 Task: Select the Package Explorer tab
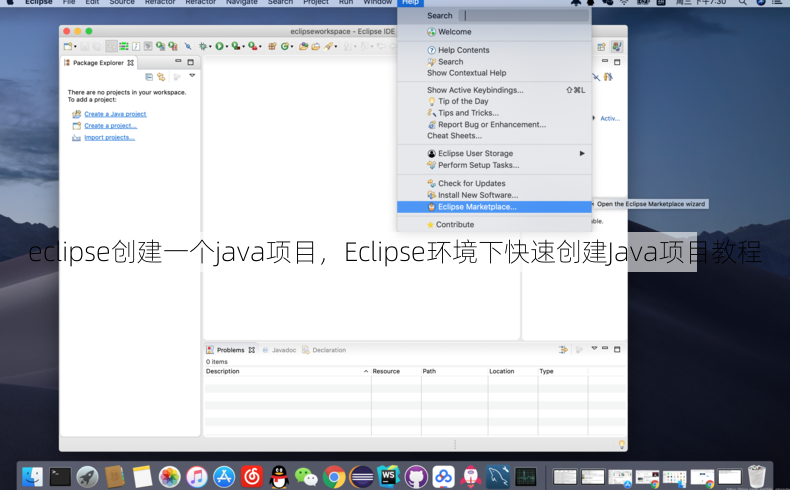(99, 63)
